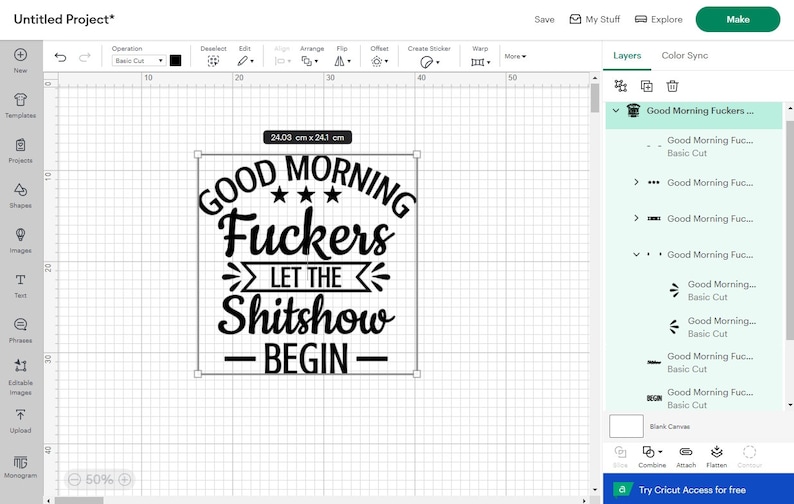
Task: Open the Warp tool
Action: pyautogui.click(x=480, y=62)
